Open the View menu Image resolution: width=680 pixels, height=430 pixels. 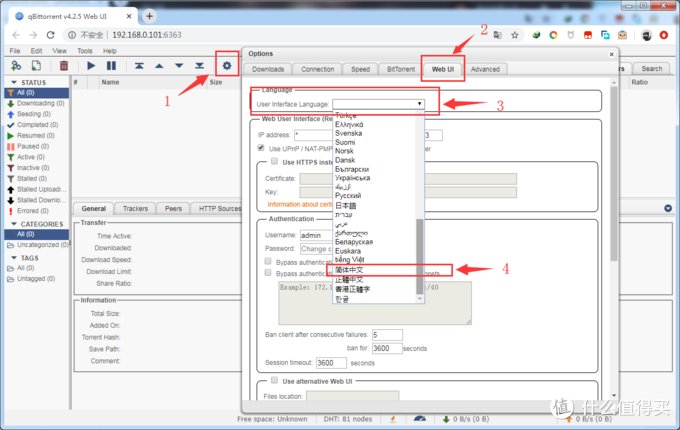point(59,51)
